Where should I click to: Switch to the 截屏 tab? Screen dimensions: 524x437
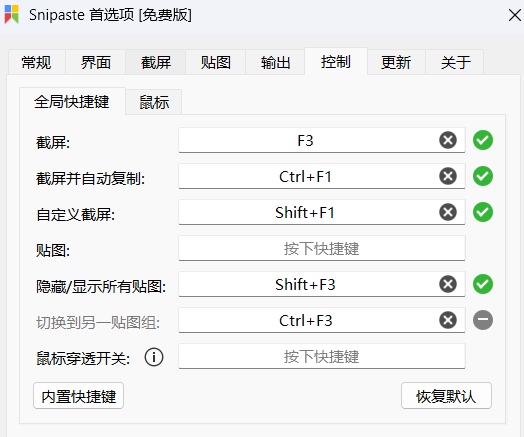(x=156, y=62)
